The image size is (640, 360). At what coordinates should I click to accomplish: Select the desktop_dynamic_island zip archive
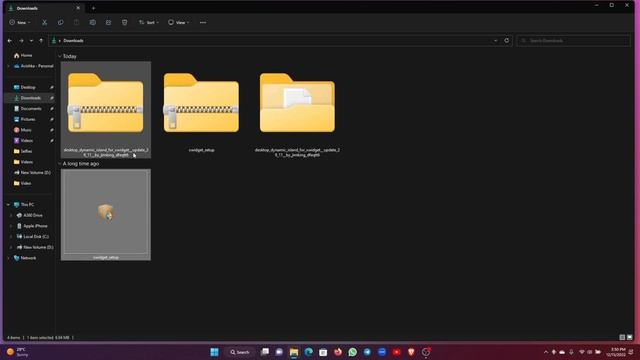tap(106, 110)
